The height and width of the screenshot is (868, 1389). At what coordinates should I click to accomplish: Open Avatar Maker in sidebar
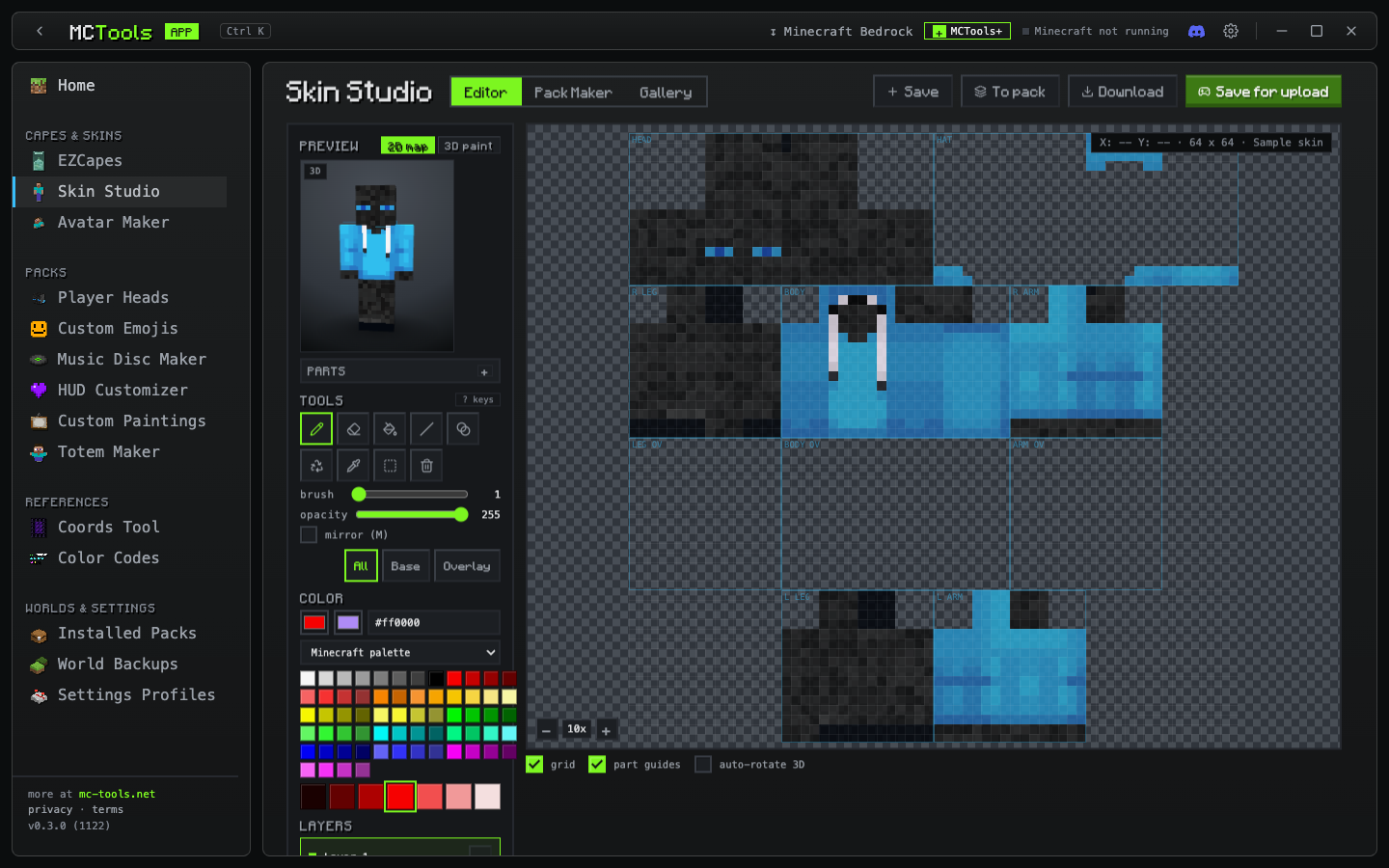tap(121, 223)
